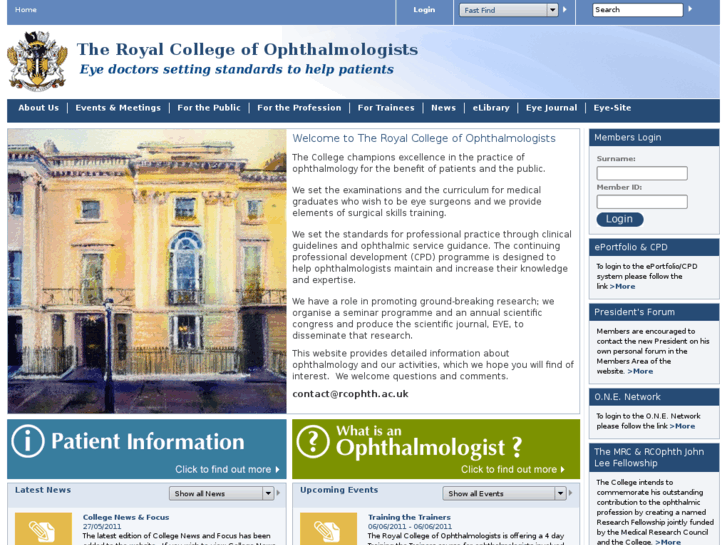This screenshot has height=545, width=727.
Task: Follow the ePortfolio & CPD More link
Action: 623,286
